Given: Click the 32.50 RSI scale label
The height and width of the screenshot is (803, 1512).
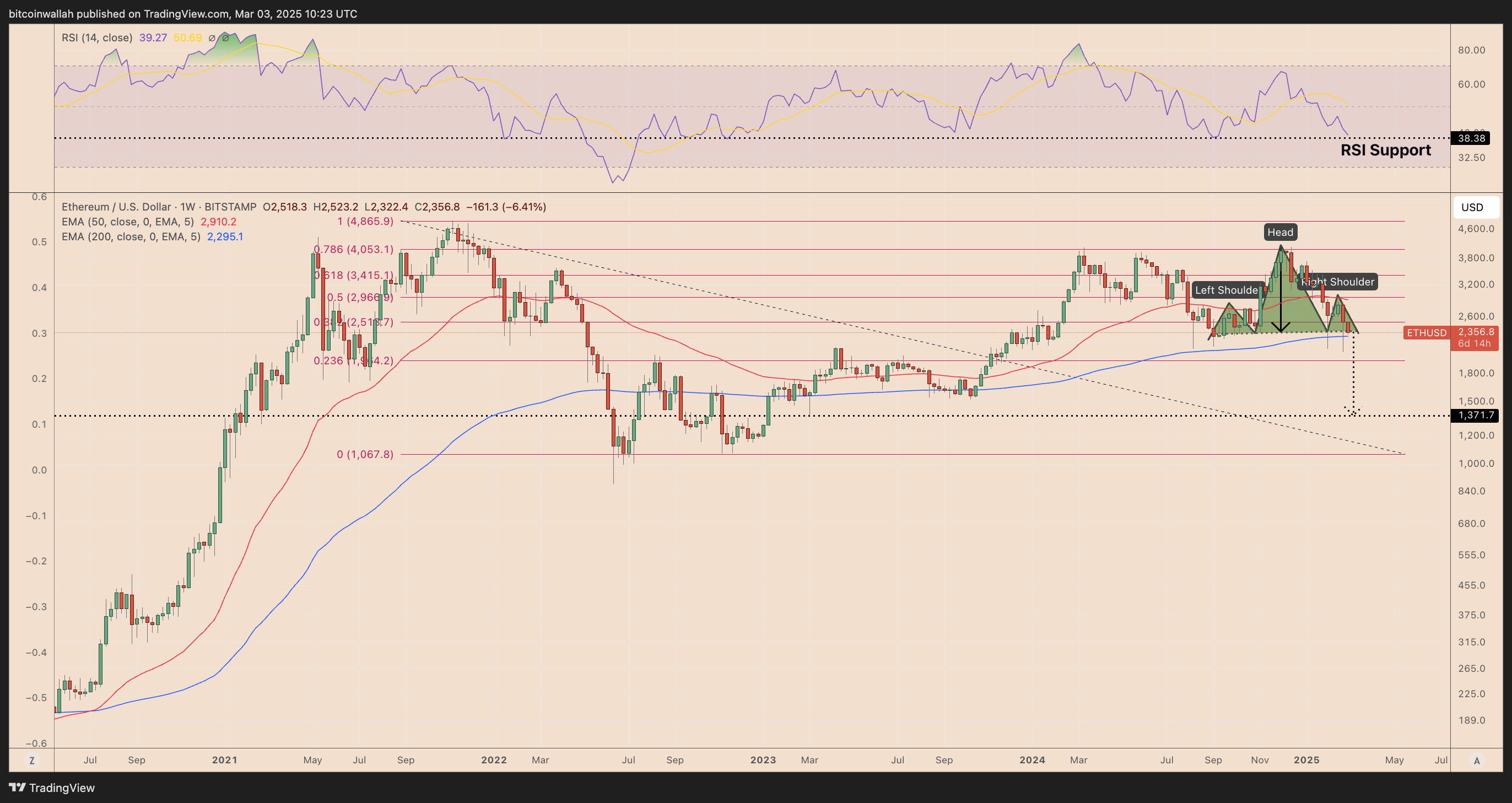Looking at the screenshot, I should [1471, 157].
